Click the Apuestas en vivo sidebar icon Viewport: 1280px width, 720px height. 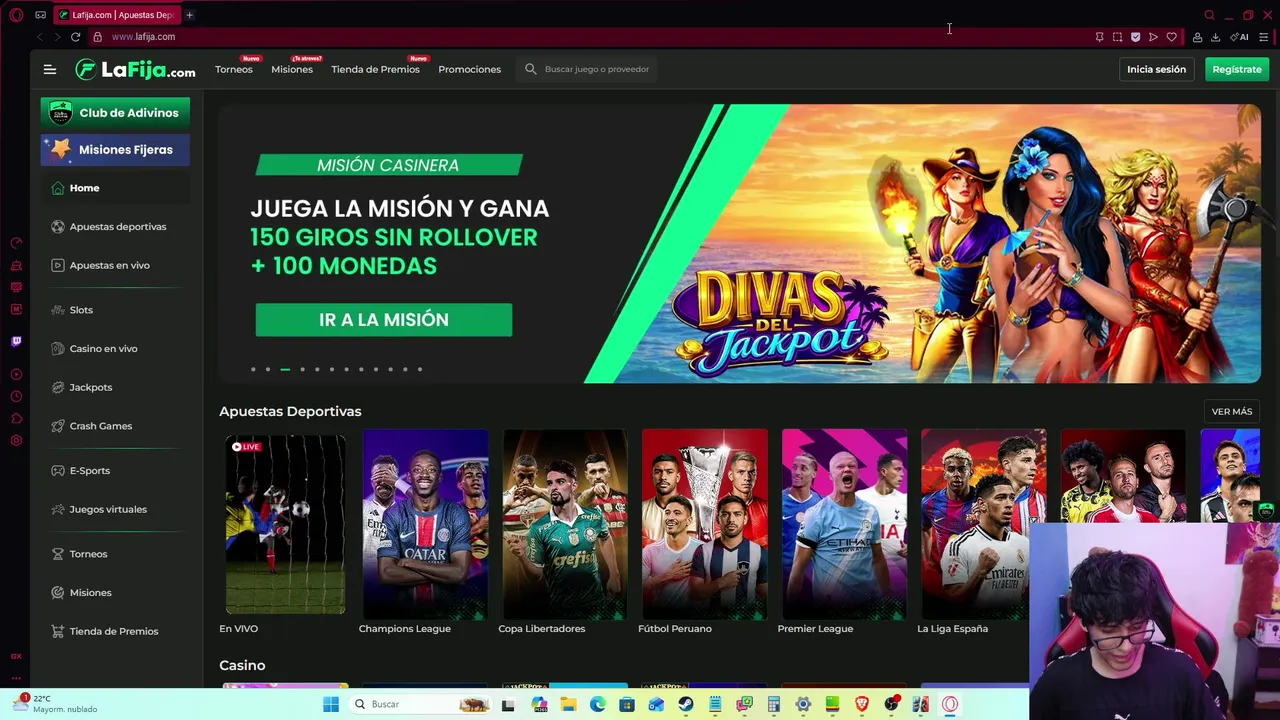point(58,265)
